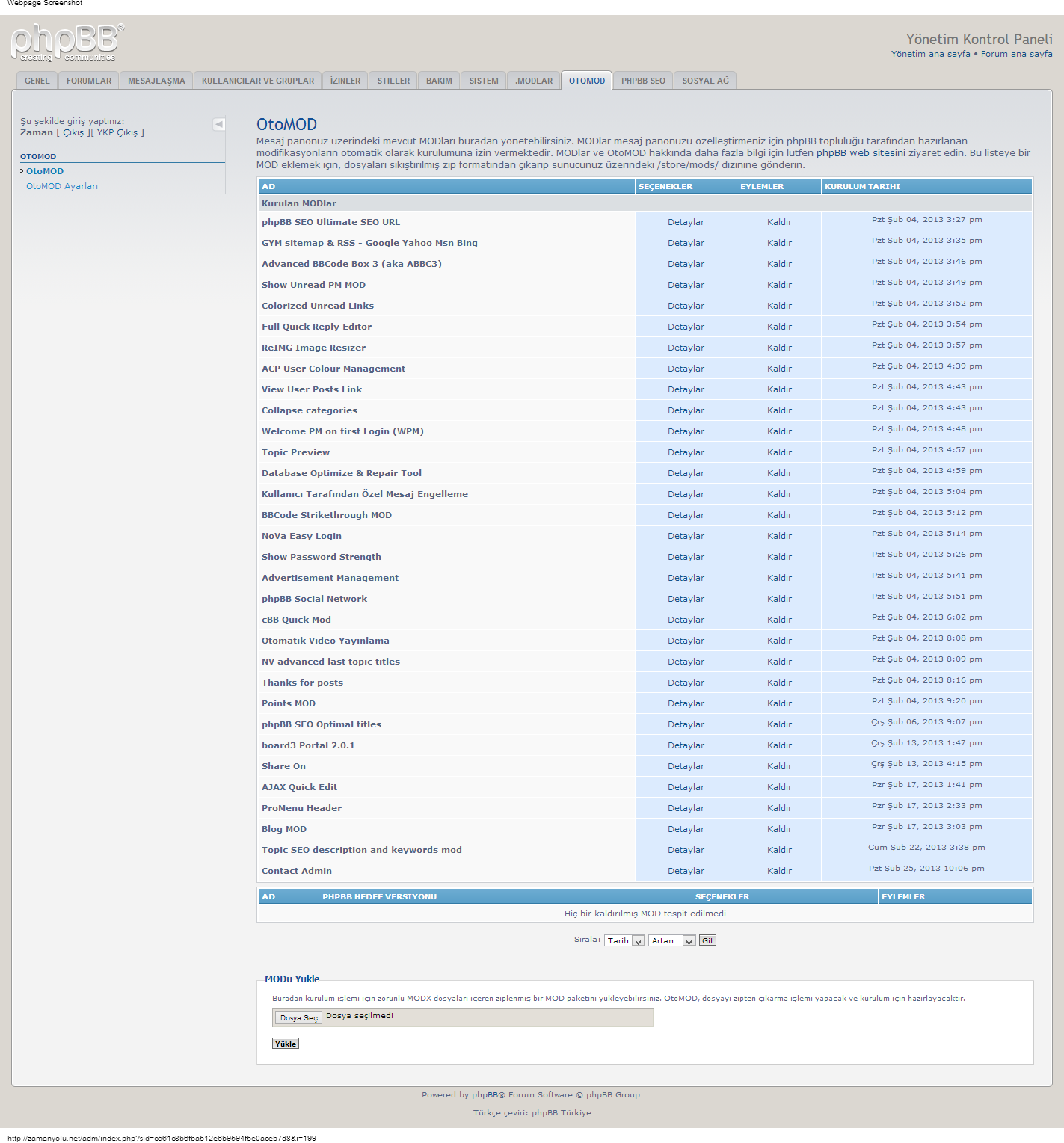
Task: Click Kaldır for View User Posts Link
Action: pyautogui.click(x=779, y=389)
